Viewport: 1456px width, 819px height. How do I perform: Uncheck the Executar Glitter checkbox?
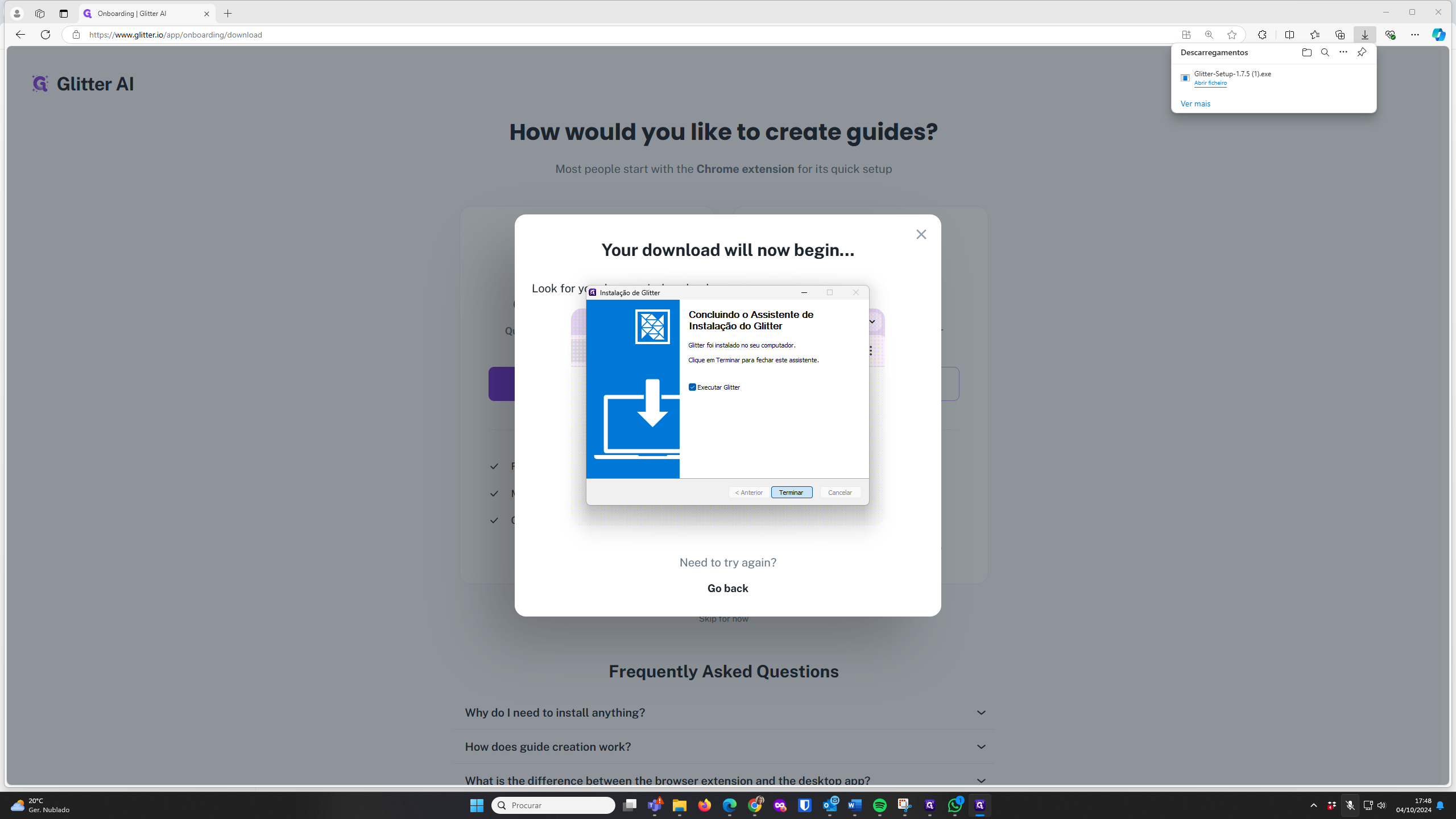pyautogui.click(x=692, y=387)
